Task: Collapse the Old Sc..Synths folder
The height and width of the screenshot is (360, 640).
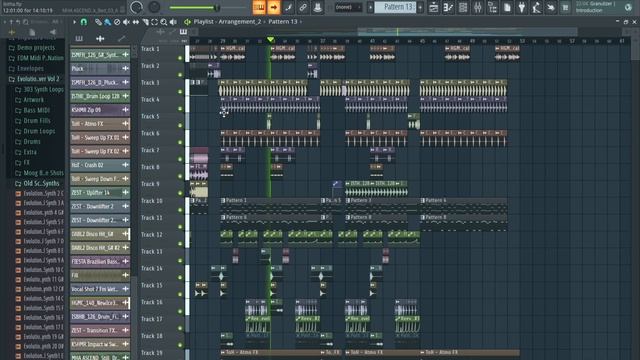Action: pos(37,183)
